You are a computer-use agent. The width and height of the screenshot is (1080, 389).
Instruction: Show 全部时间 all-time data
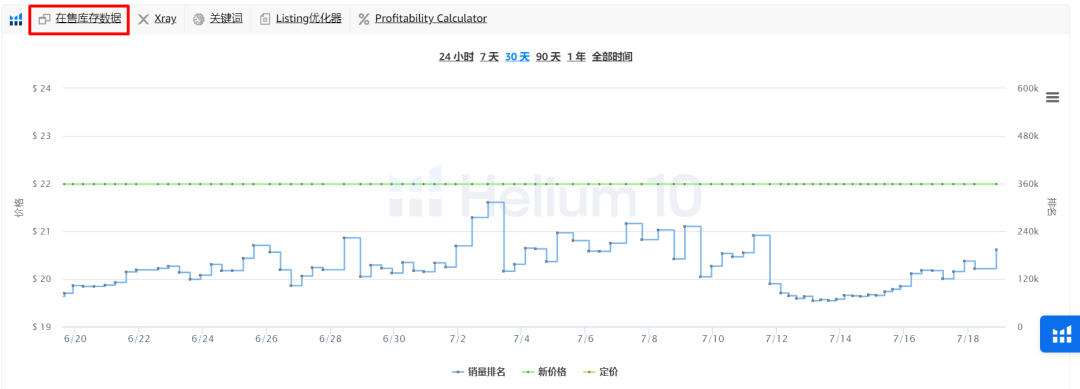[612, 57]
